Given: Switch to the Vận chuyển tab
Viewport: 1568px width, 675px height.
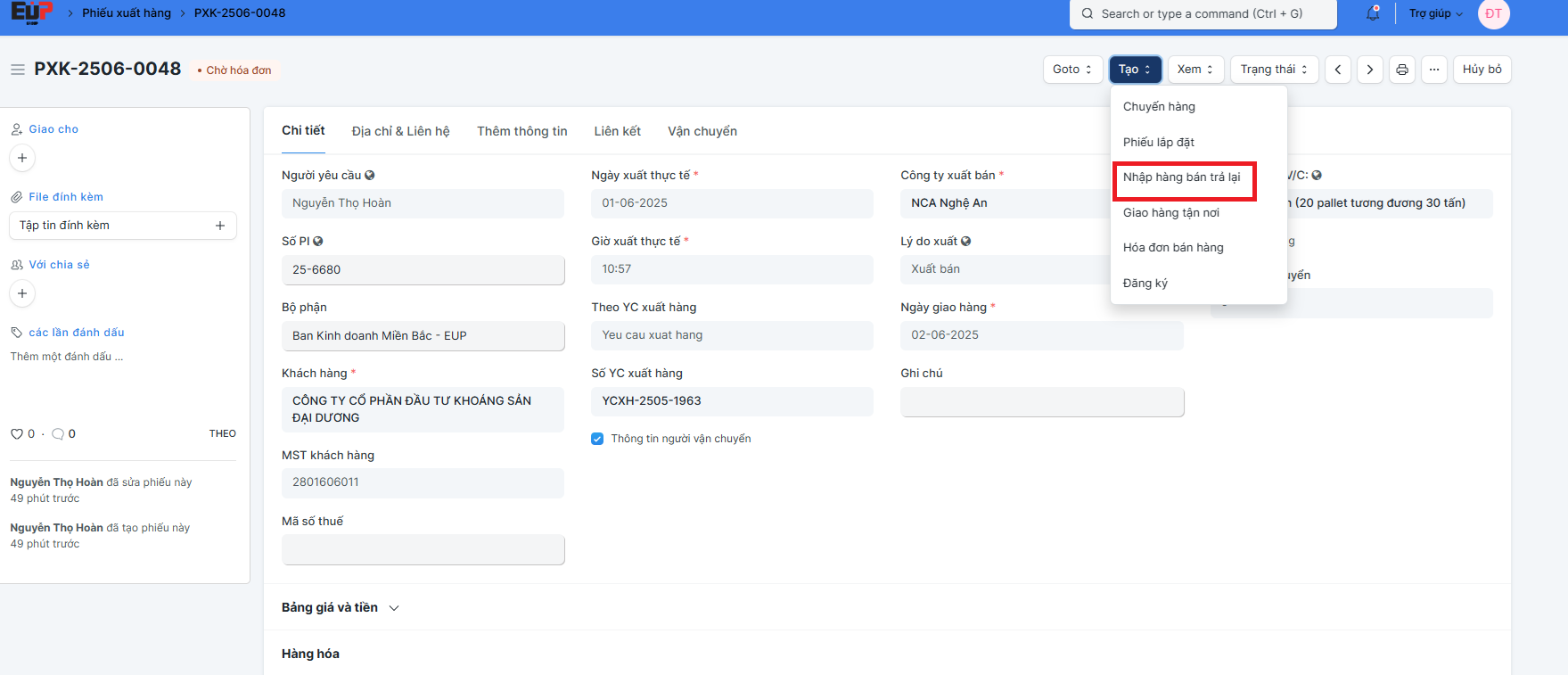Looking at the screenshot, I should click(702, 131).
